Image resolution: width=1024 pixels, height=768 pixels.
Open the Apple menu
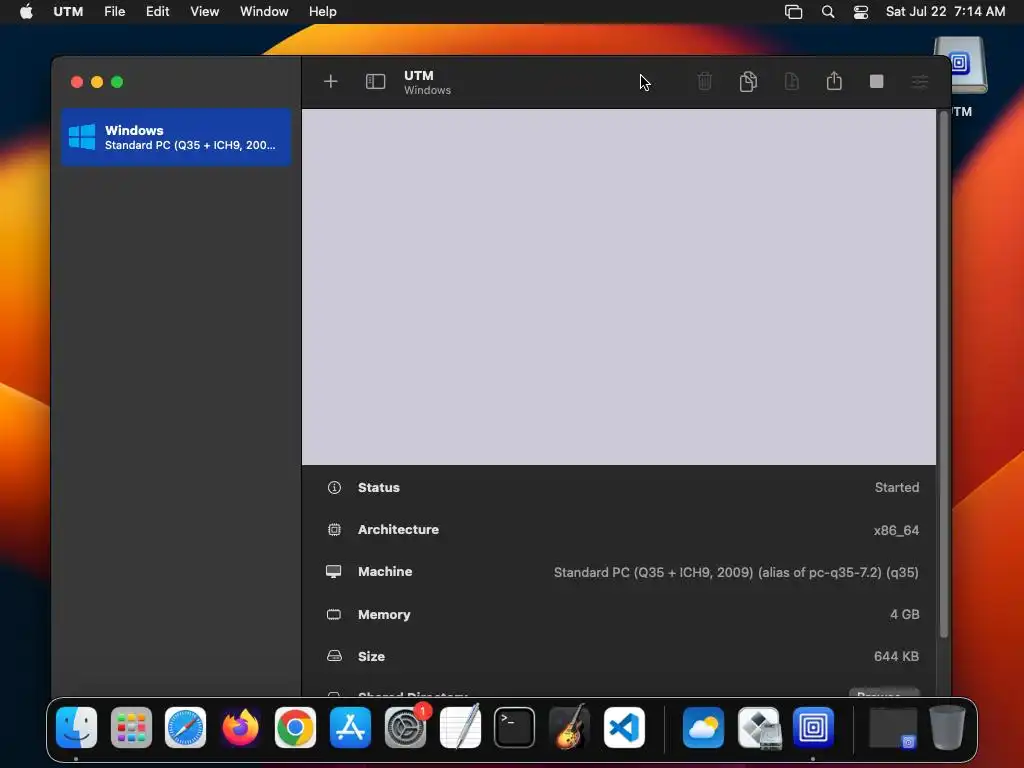click(x=26, y=12)
